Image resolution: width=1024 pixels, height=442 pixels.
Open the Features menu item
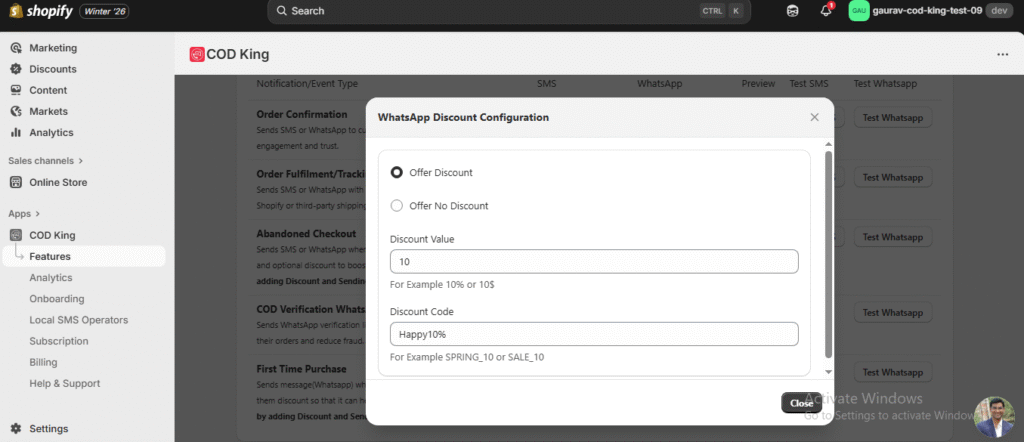pyautogui.click(x=50, y=257)
